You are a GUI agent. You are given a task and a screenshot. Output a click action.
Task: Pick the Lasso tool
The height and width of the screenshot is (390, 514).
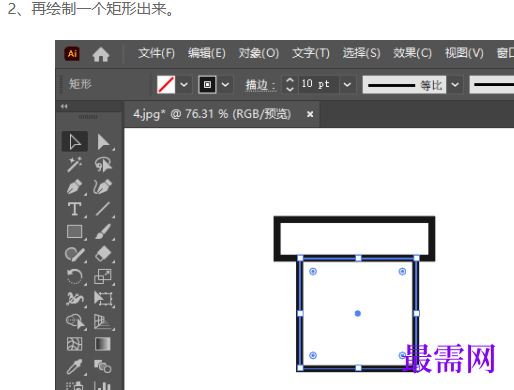coord(103,164)
